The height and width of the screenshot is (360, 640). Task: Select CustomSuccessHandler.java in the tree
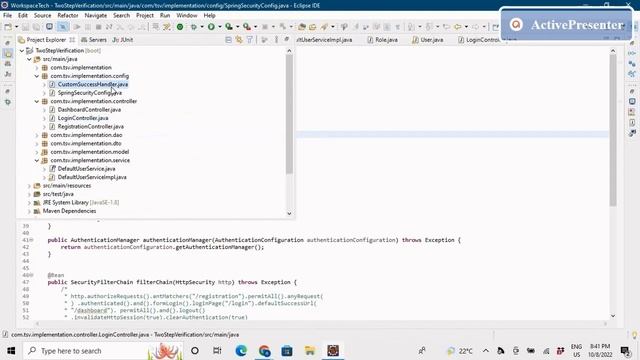pyautogui.click(x=93, y=84)
